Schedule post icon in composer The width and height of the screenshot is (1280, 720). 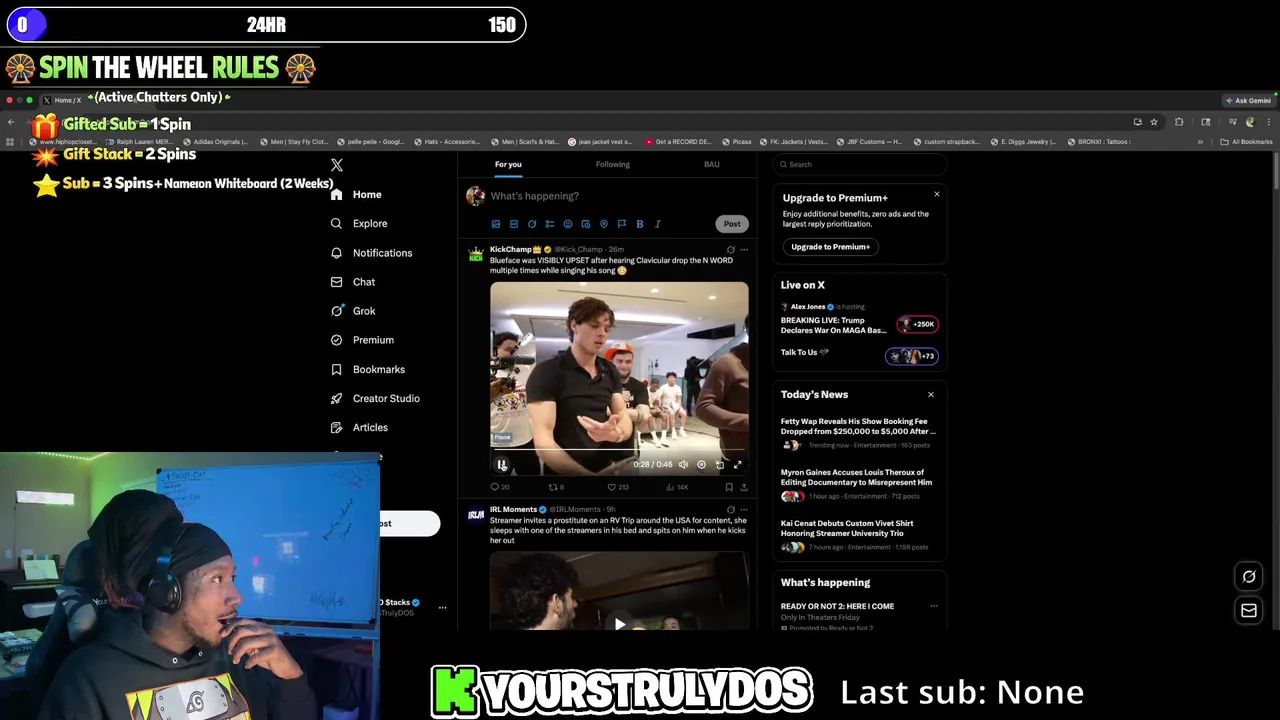(x=585, y=224)
